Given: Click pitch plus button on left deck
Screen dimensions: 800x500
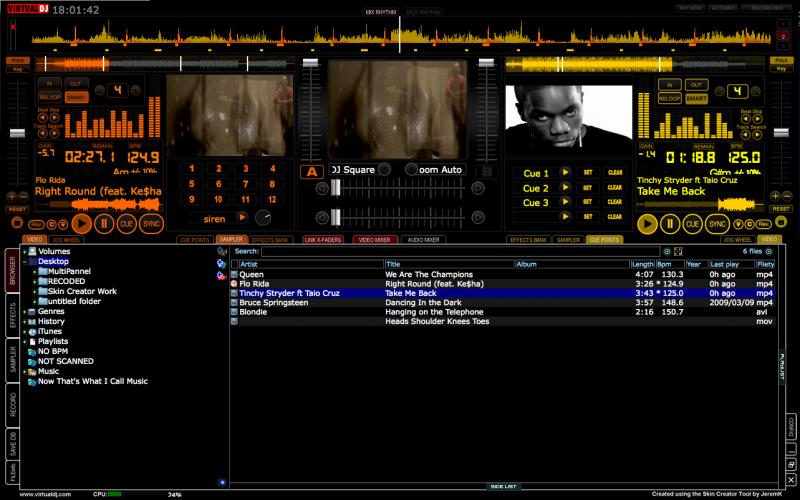Looking at the screenshot, I should [11, 196].
